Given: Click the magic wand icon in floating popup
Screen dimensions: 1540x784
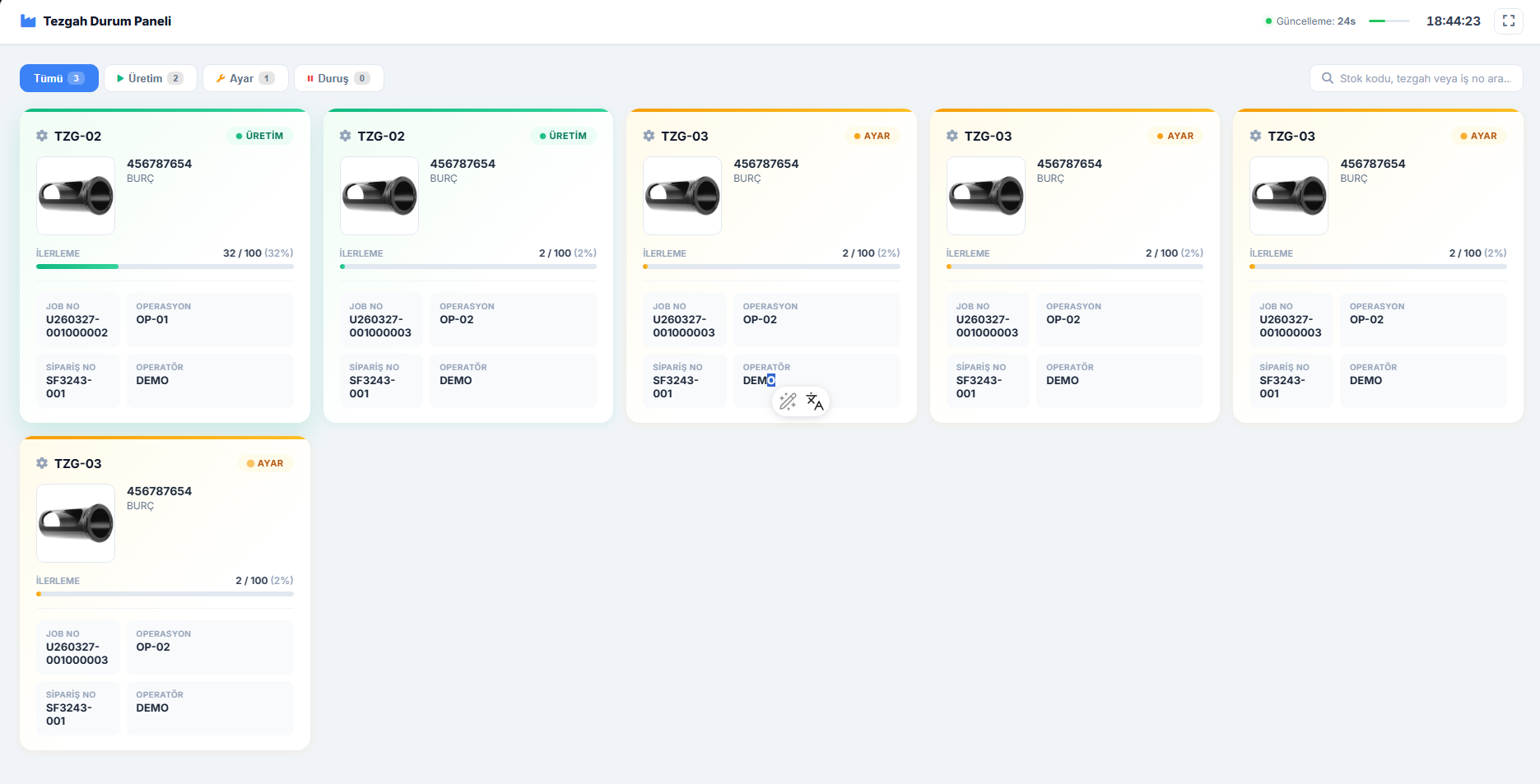Looking at the screenshot, I should (x=788, y=401).
